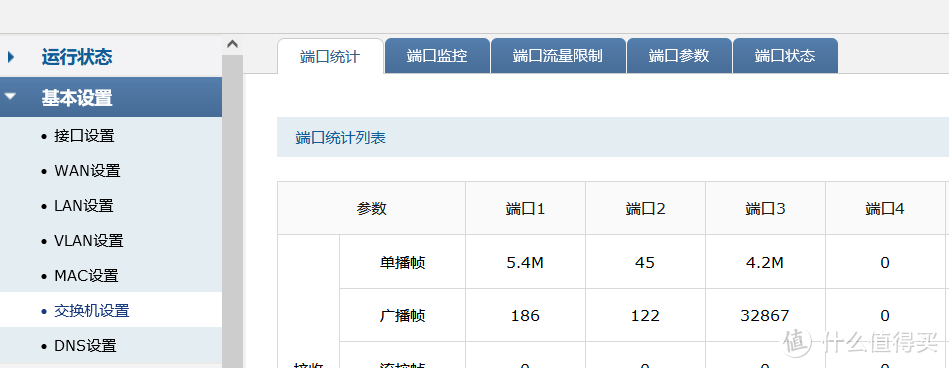Image resolution: width=949 pixels, height=368 pixels.
Task: Click the 45 unicast value for port 2
Action: coord(645,263)
